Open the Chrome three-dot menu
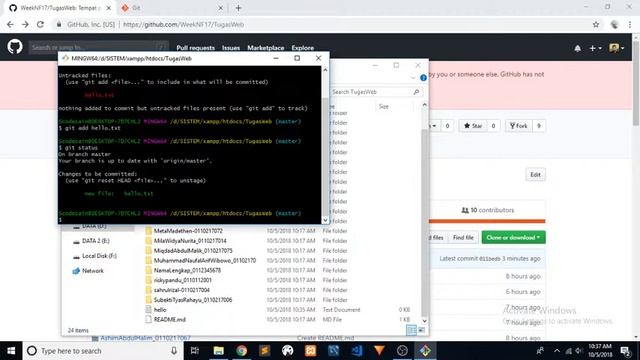 [x=630, y=24]
